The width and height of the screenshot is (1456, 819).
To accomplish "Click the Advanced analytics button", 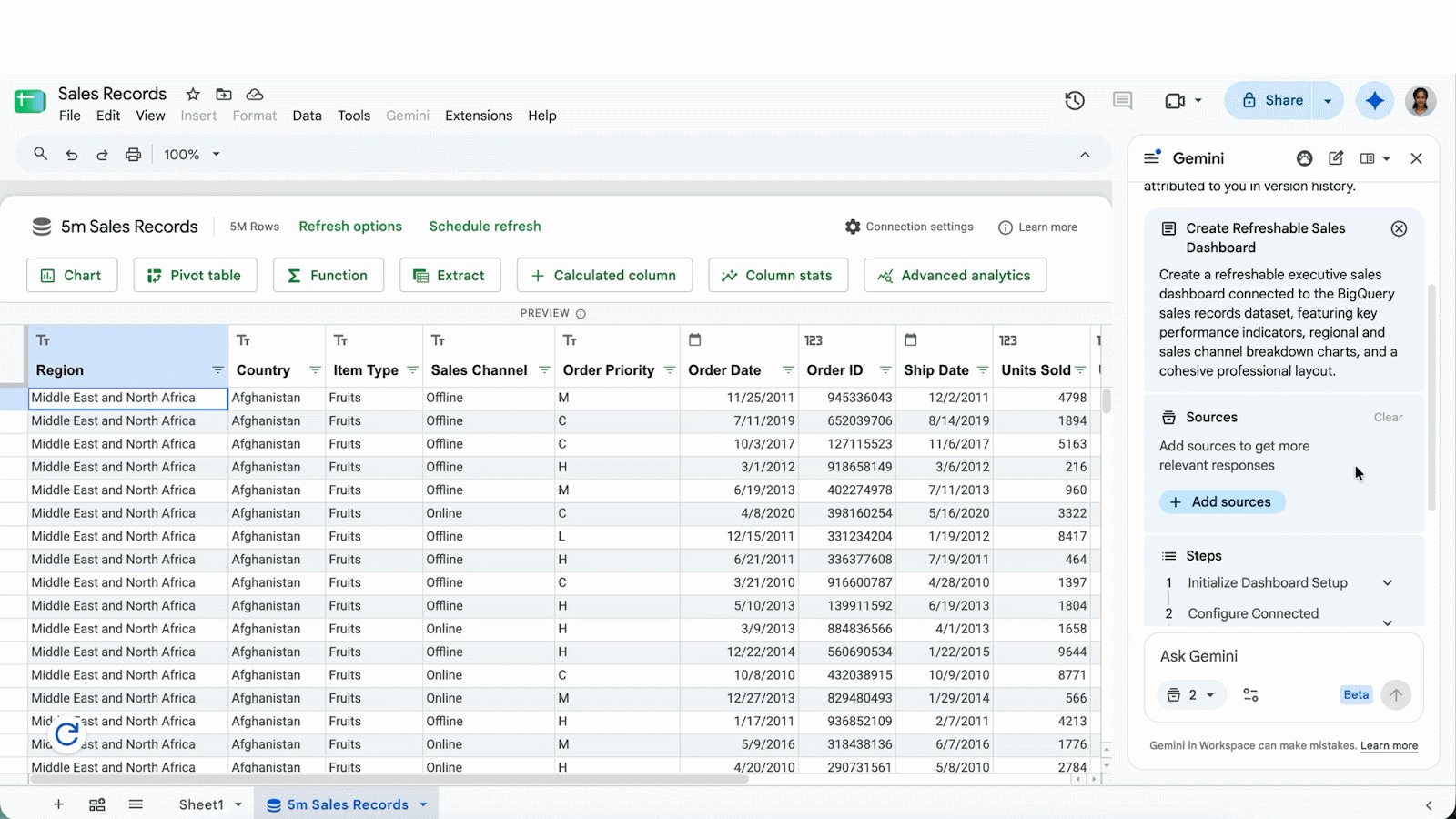I will click(955, 275).
